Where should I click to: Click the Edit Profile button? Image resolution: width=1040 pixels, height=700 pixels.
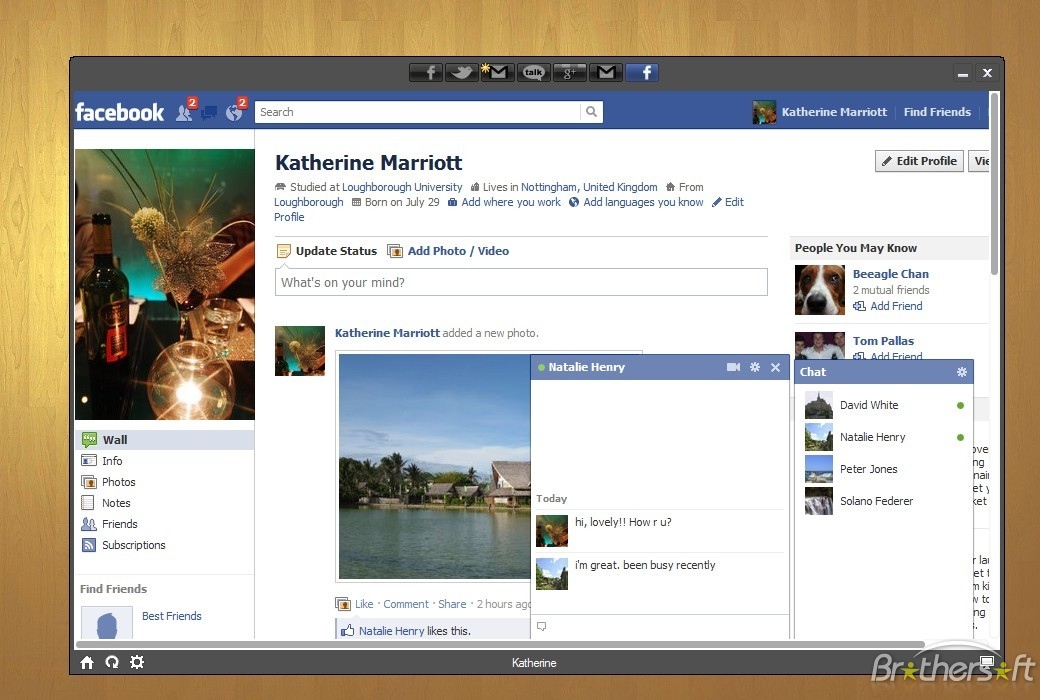coord(919,161)
